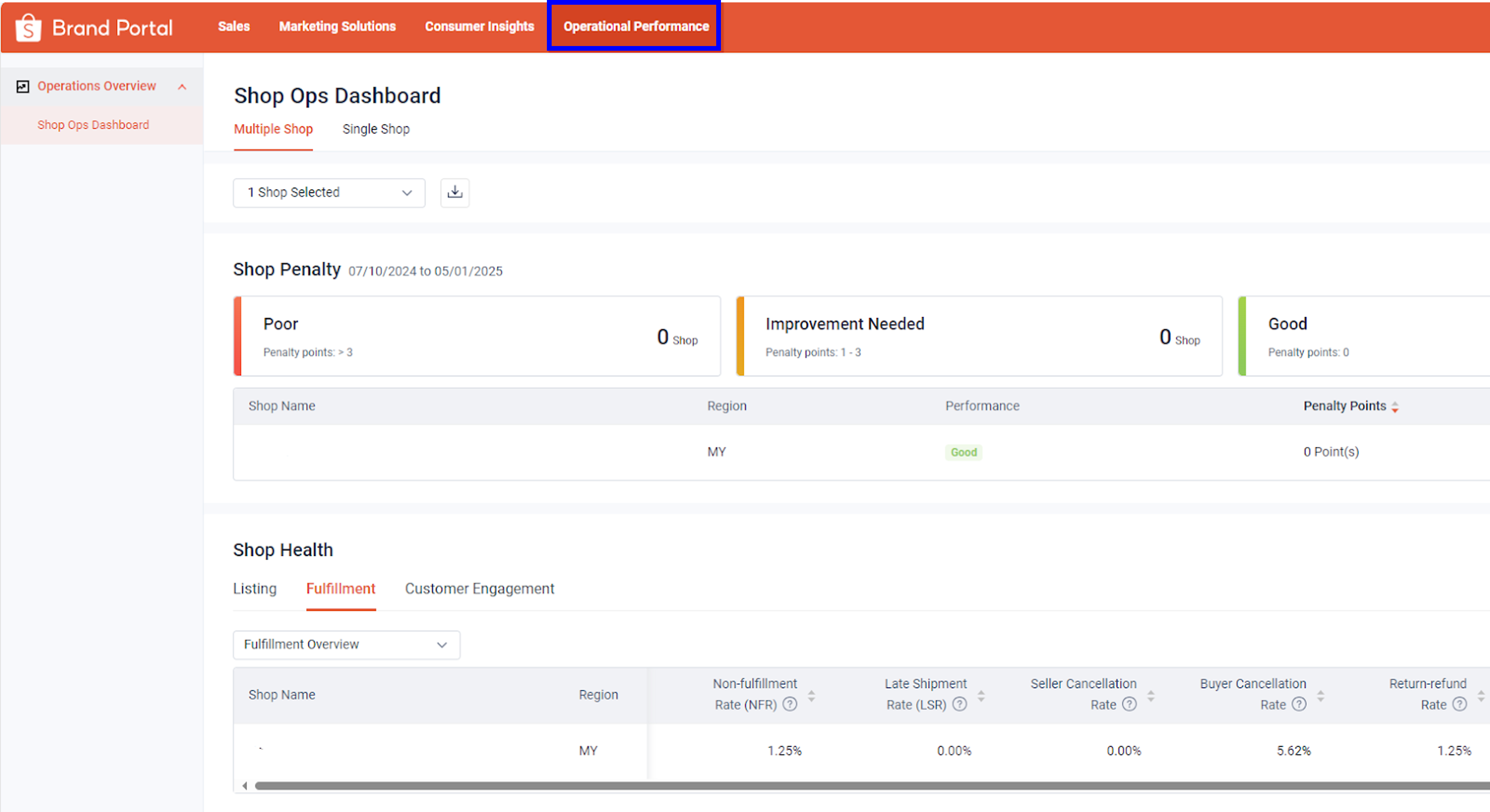This screenshot has height=812, width=1490.
Task: Open the Consumer Insights menu
Action: 479,26
